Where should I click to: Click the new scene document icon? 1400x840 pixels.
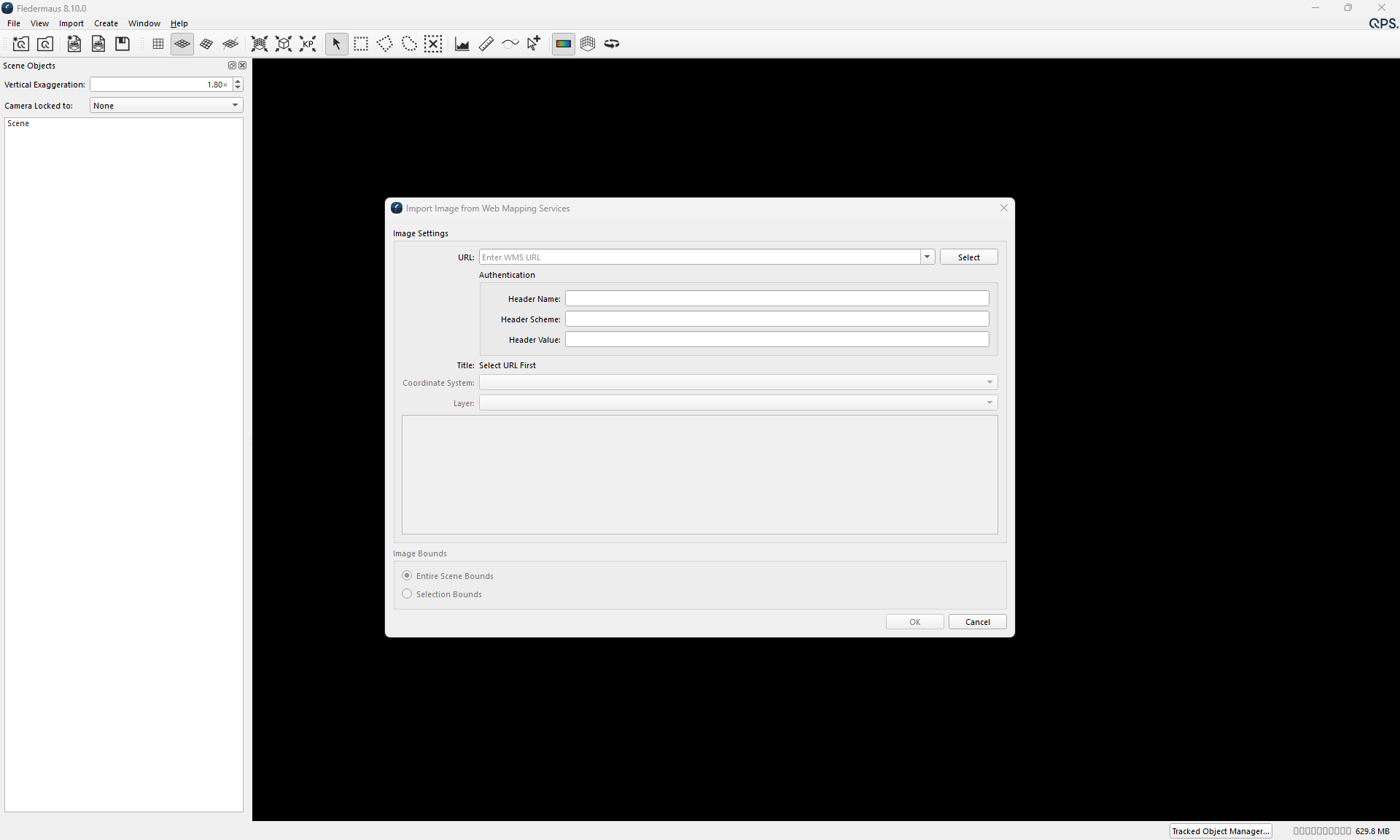(74, 44)
